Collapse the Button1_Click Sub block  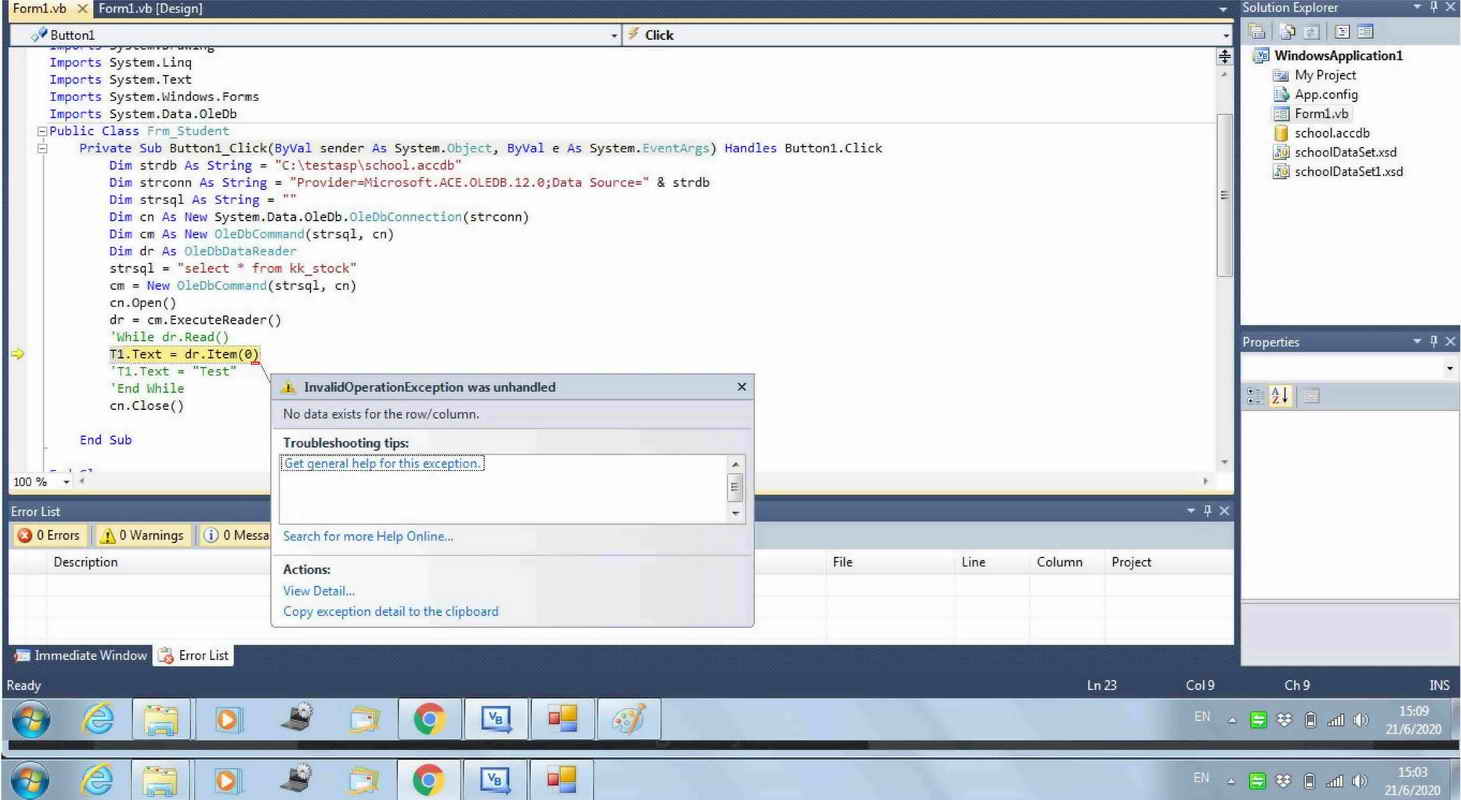click(41, 148)
